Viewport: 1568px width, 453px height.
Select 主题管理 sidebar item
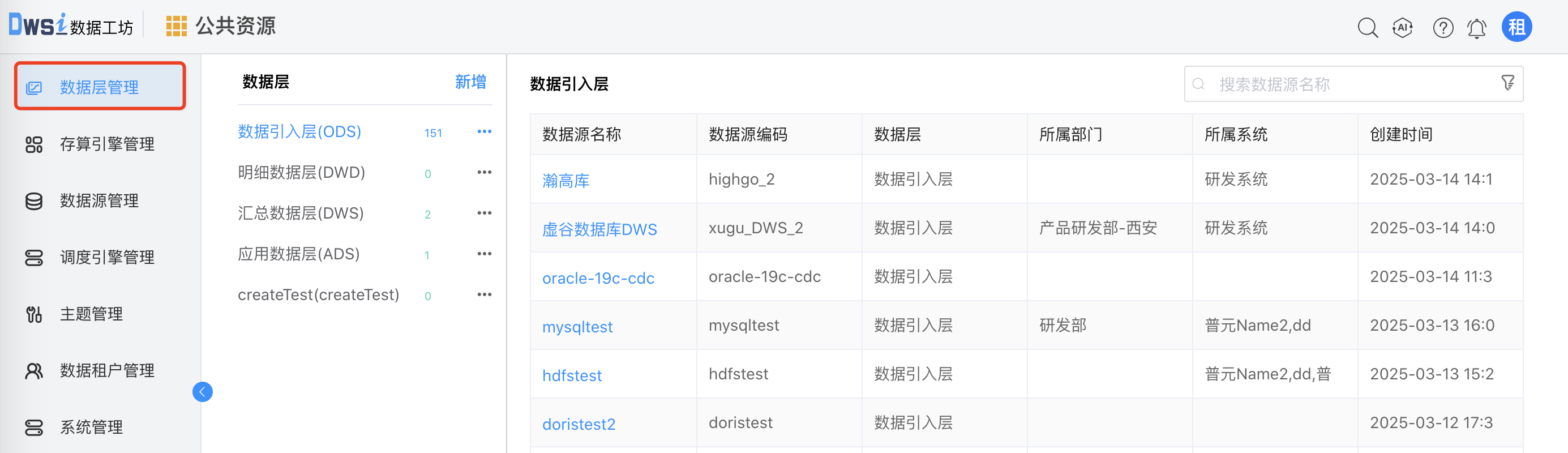coord(91,314)
